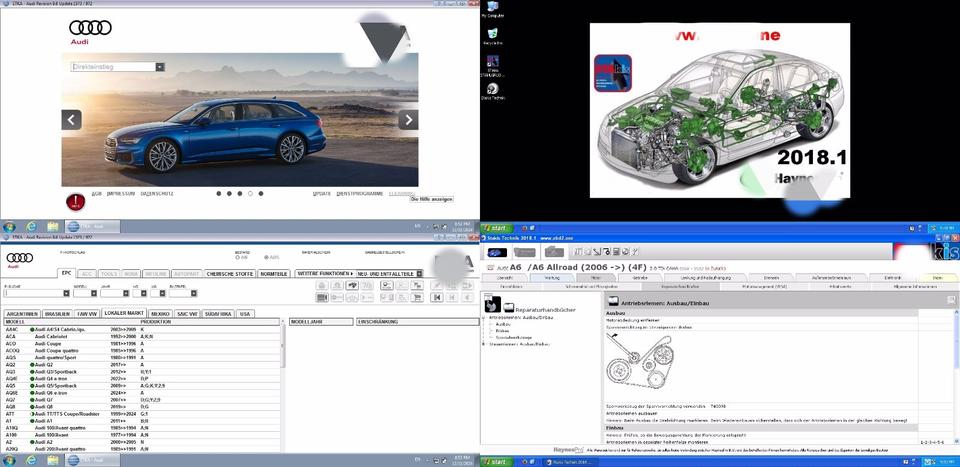This screenshot has width=960, height=467.
Task: Click into the Direkteinstieg input field
Action: [x=113, y=67]
